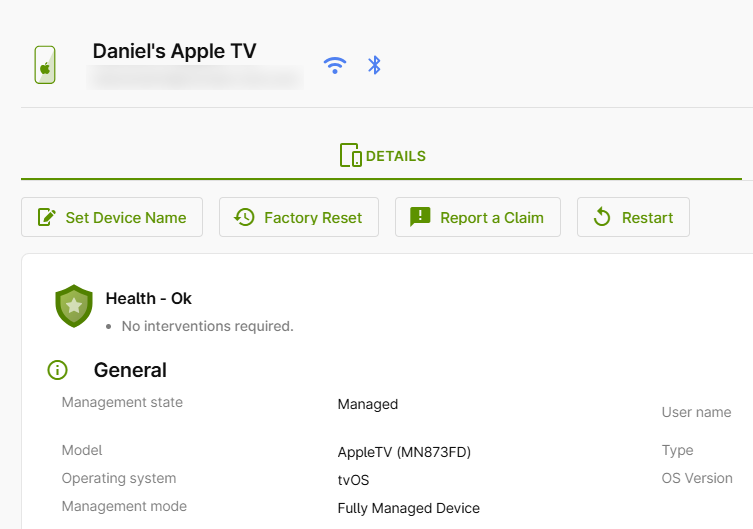Open the DETAILS tab

[383, 156]
